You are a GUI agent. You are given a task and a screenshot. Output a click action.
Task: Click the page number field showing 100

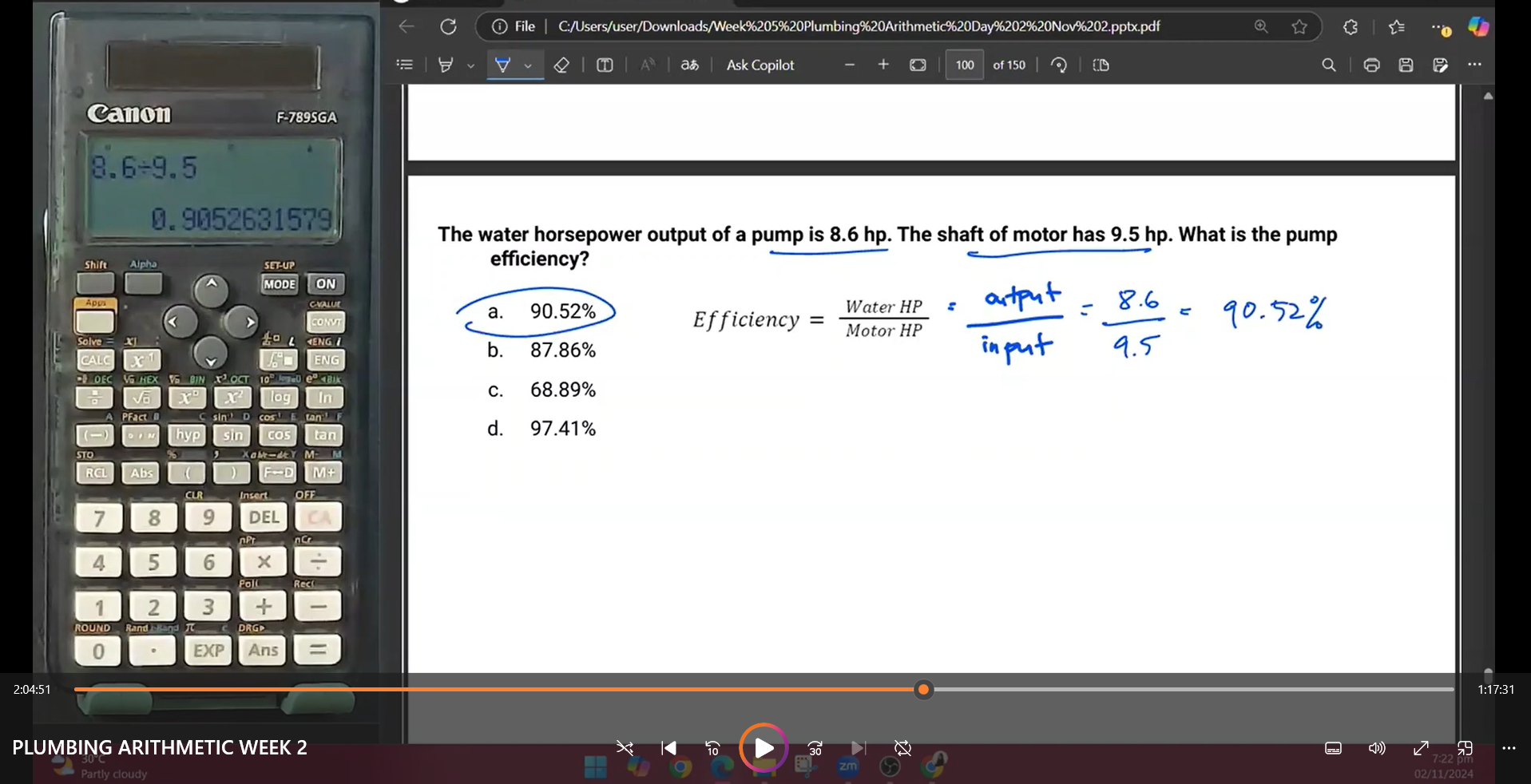coord(965,65)
